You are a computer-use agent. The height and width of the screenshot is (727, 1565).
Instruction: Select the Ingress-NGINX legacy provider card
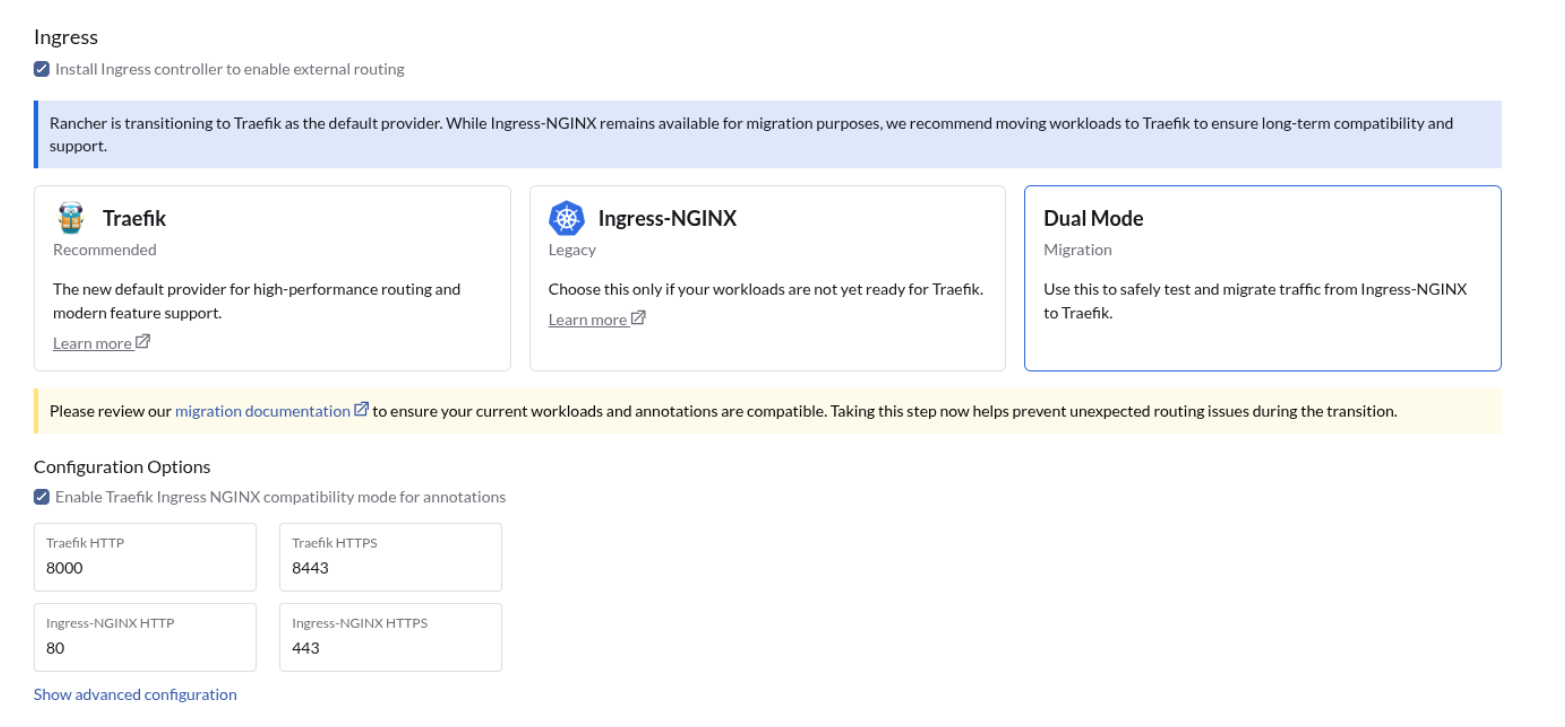(767, 278)
